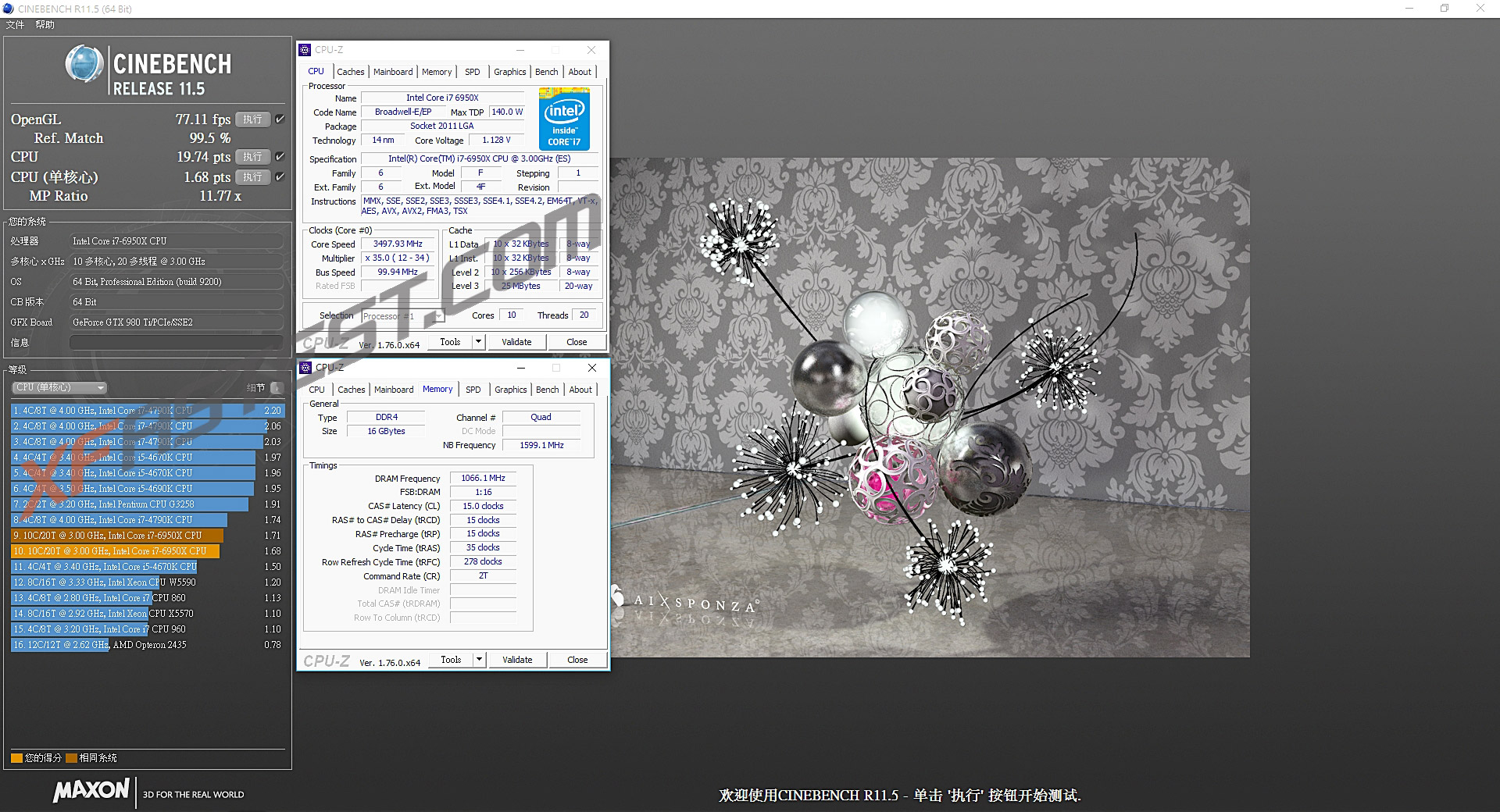Click the brown 相同系统 legend swatch
The width and height of the screenshot is (1500, 812).
coord(71,758)
